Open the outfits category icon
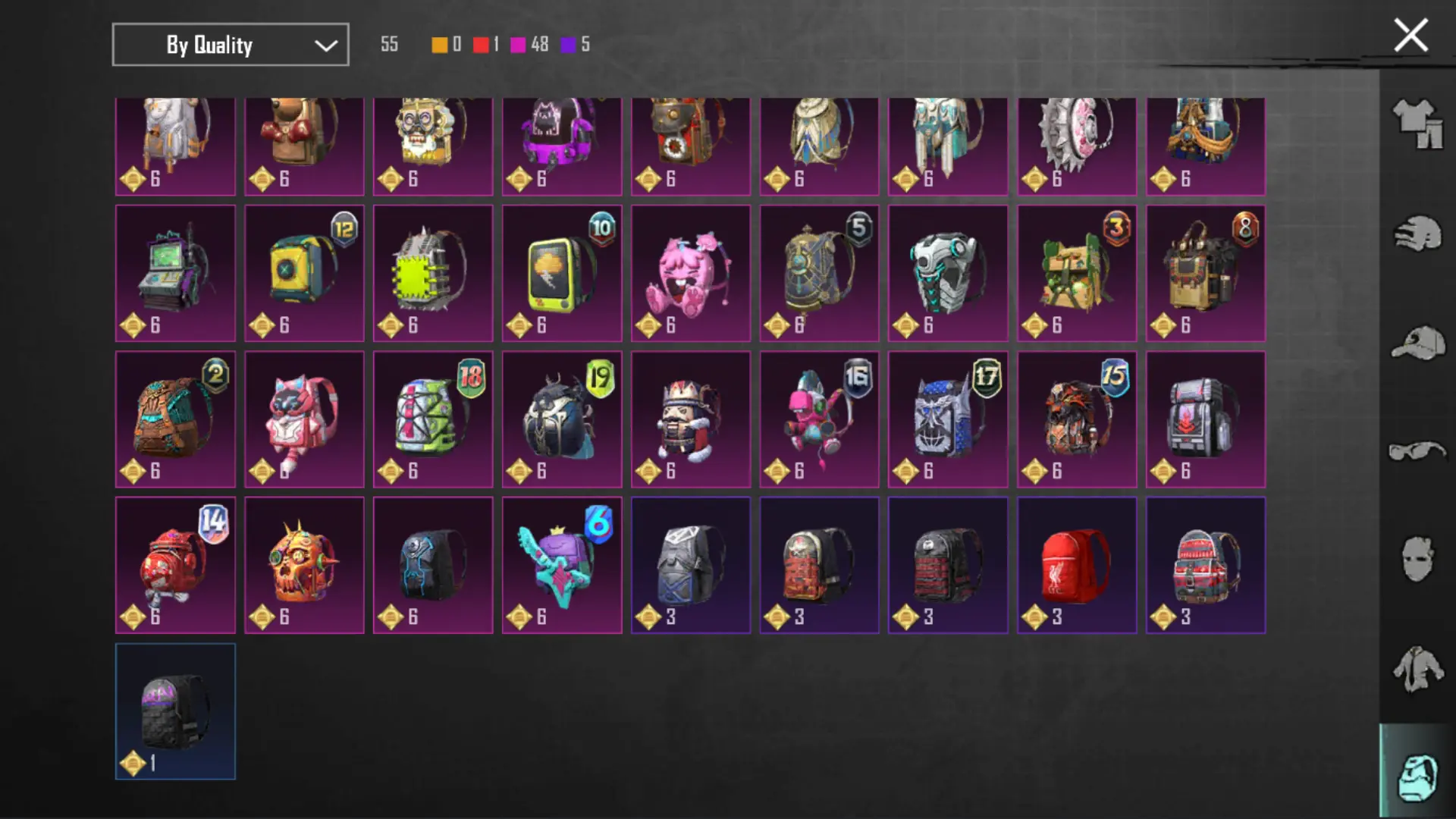Image resolution: width=1456 pixels, height=819 pixels. [1417, 124]
